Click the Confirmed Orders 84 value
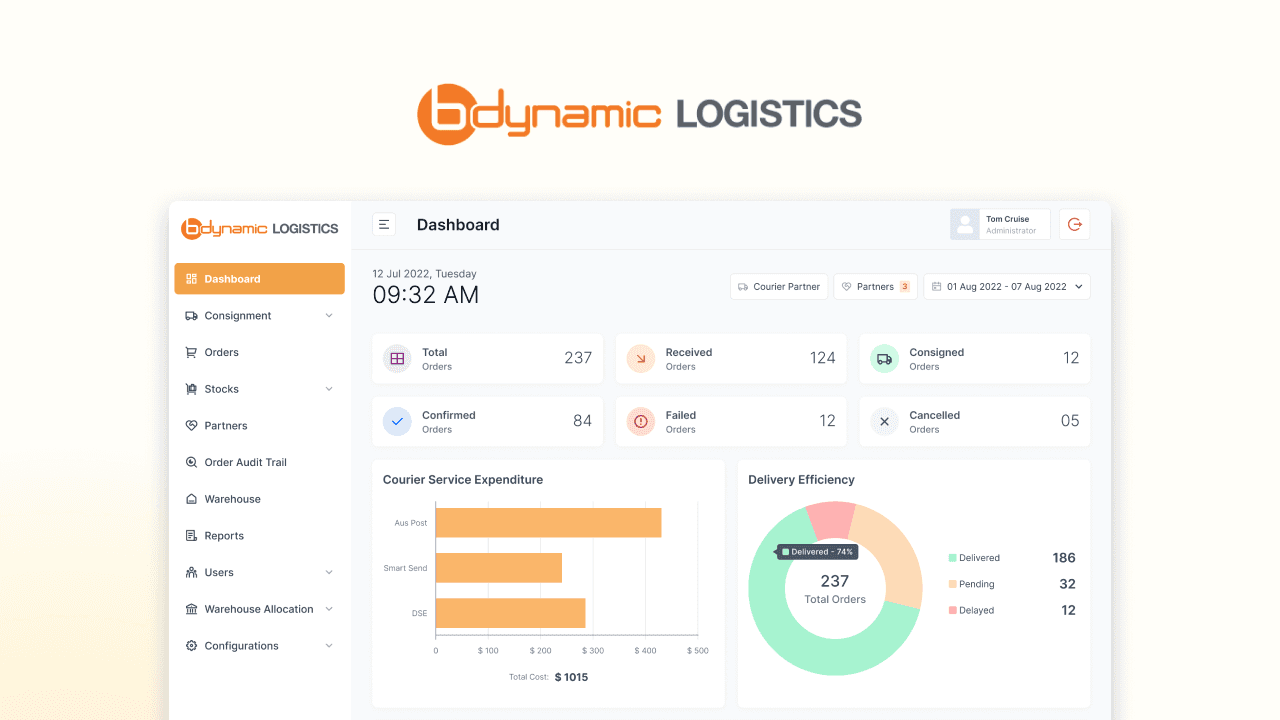 pos(582,421)
